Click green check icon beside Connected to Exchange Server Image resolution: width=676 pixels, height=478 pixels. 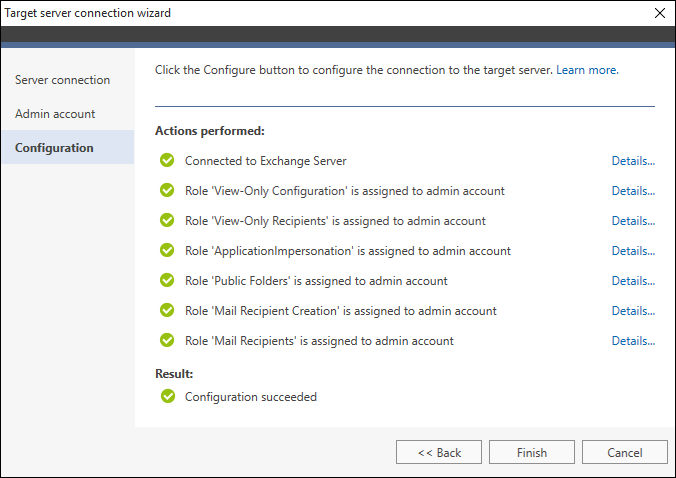[167, 160]
